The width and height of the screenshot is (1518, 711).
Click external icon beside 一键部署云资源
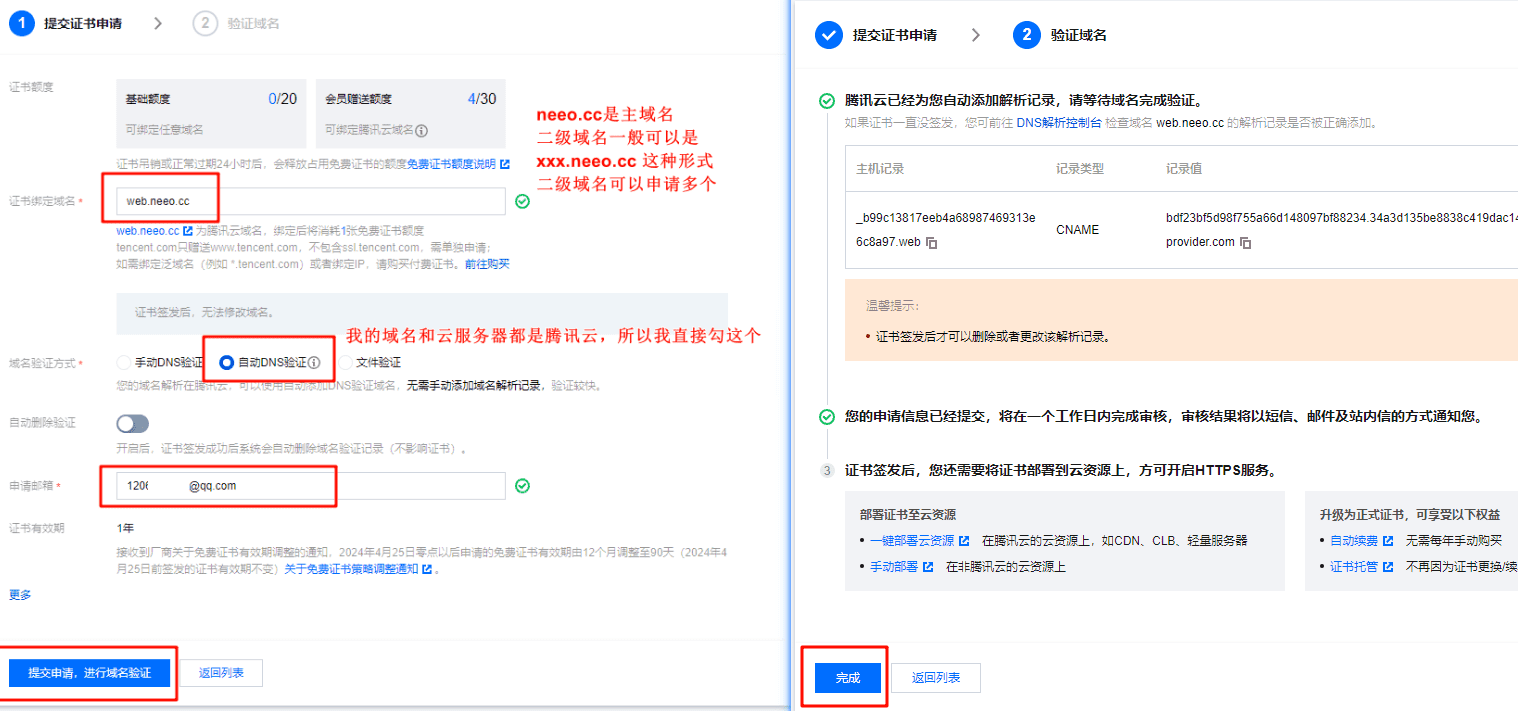click(x=964, y=541)
